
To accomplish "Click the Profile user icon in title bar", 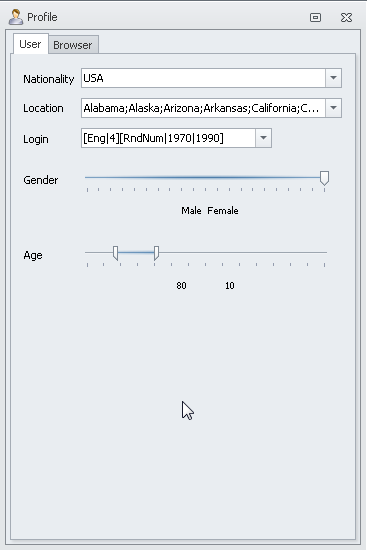I will coord(15,17).
